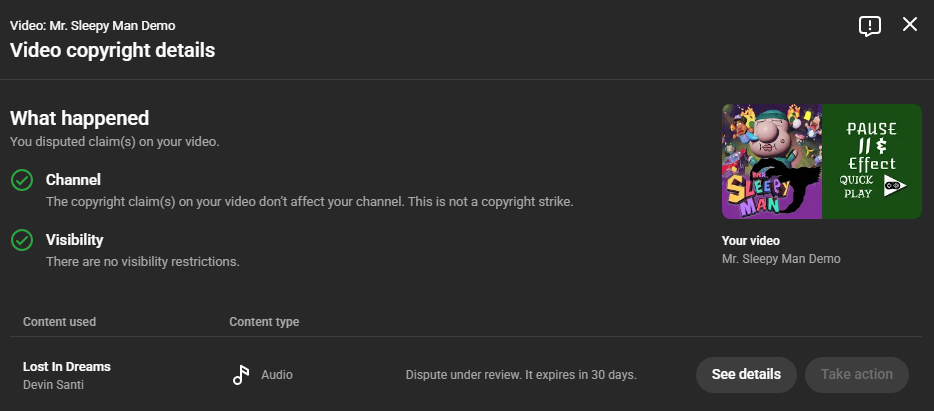
Task: Click the Your video label
Action: [x=750, y=241]
